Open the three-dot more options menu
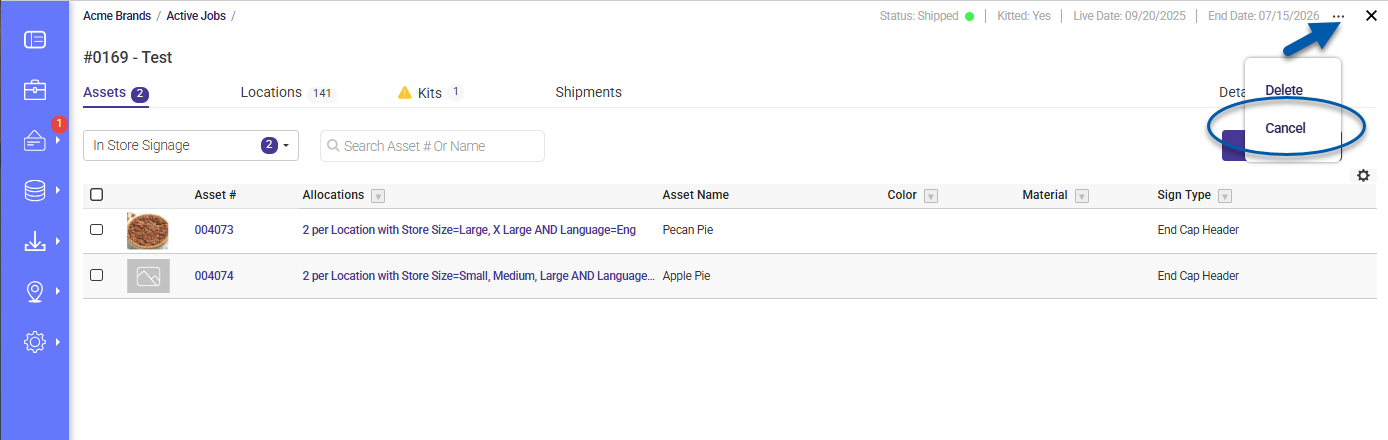Image resolution: width=1388 pixels, height=440 pixels. pos(1339,16)
